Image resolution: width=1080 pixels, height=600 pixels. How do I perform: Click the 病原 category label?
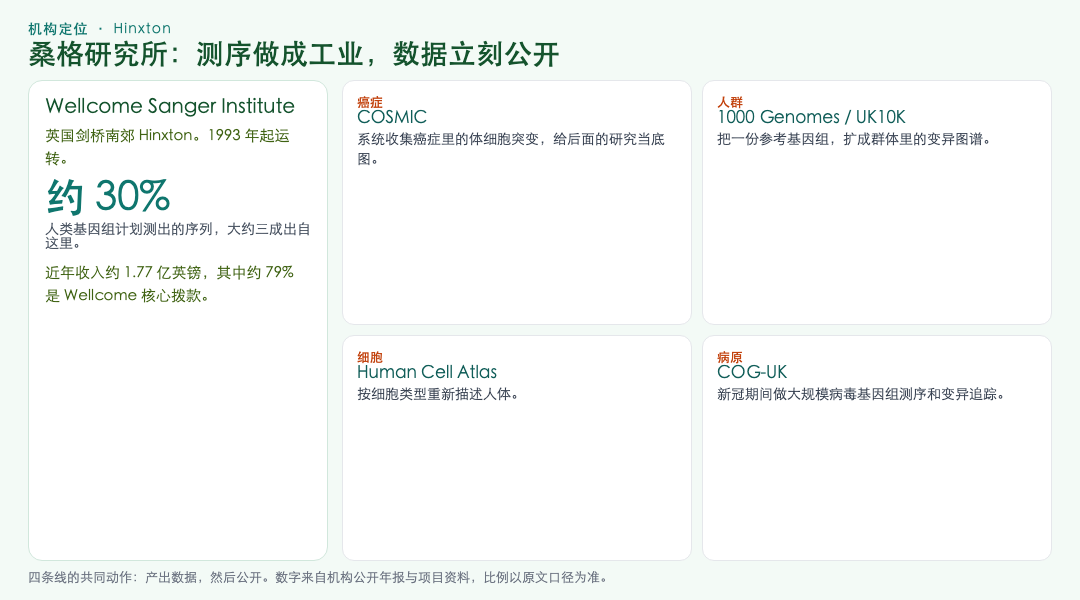click(730, 358)
